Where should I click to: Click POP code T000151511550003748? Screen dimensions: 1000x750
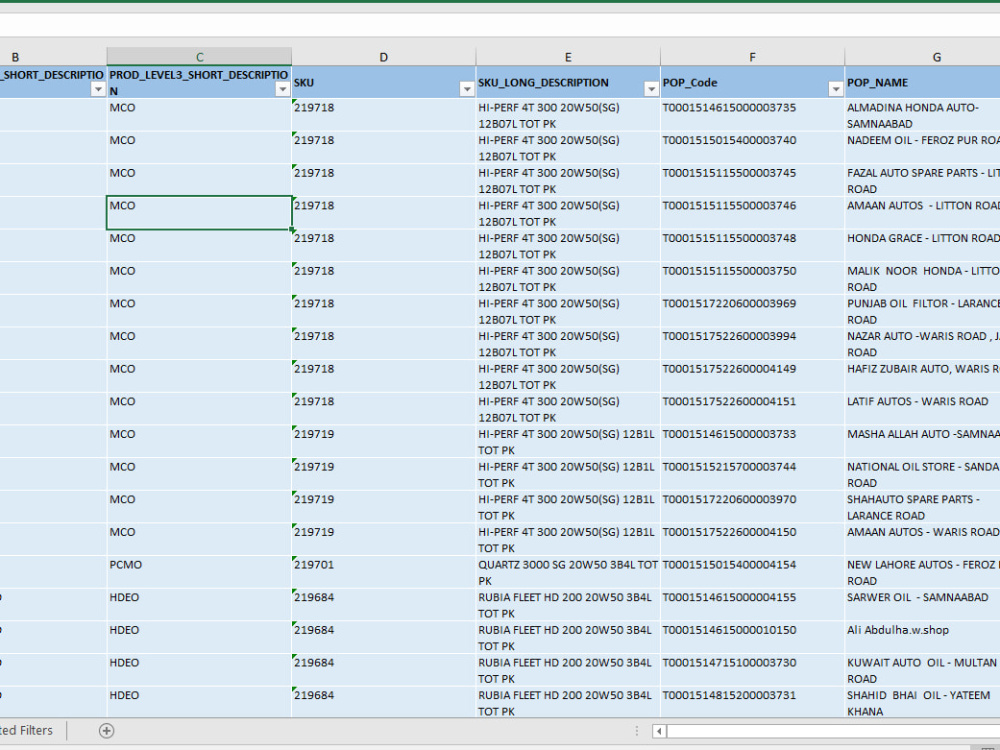point(752,246)
